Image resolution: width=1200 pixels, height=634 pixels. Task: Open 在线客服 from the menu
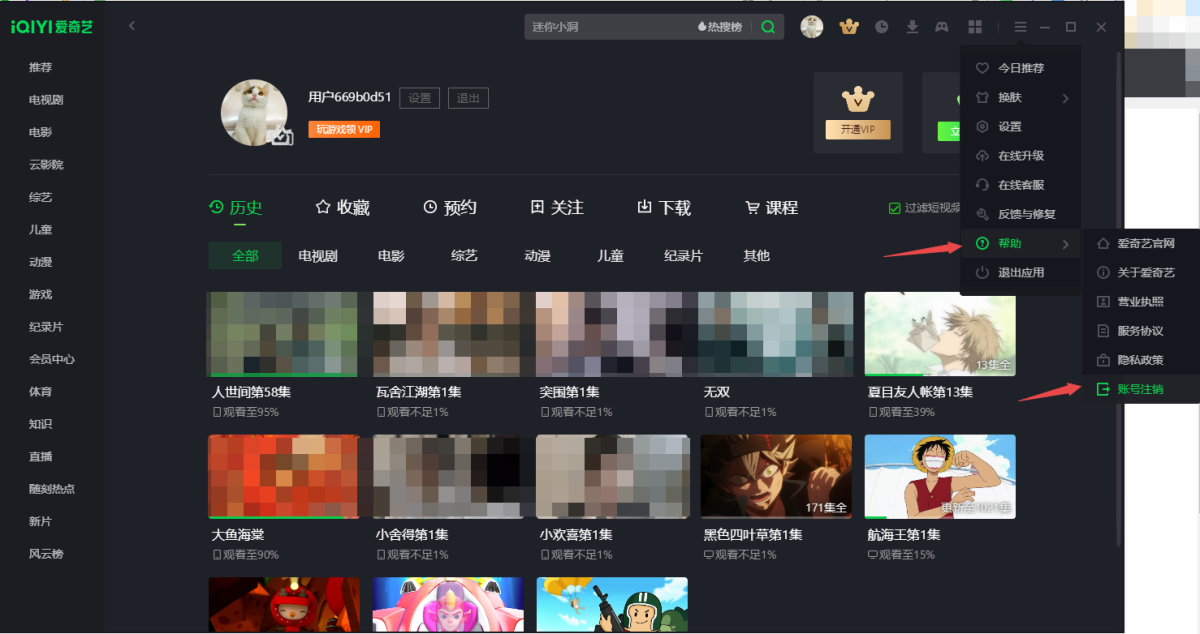[x=1020, y=185]
